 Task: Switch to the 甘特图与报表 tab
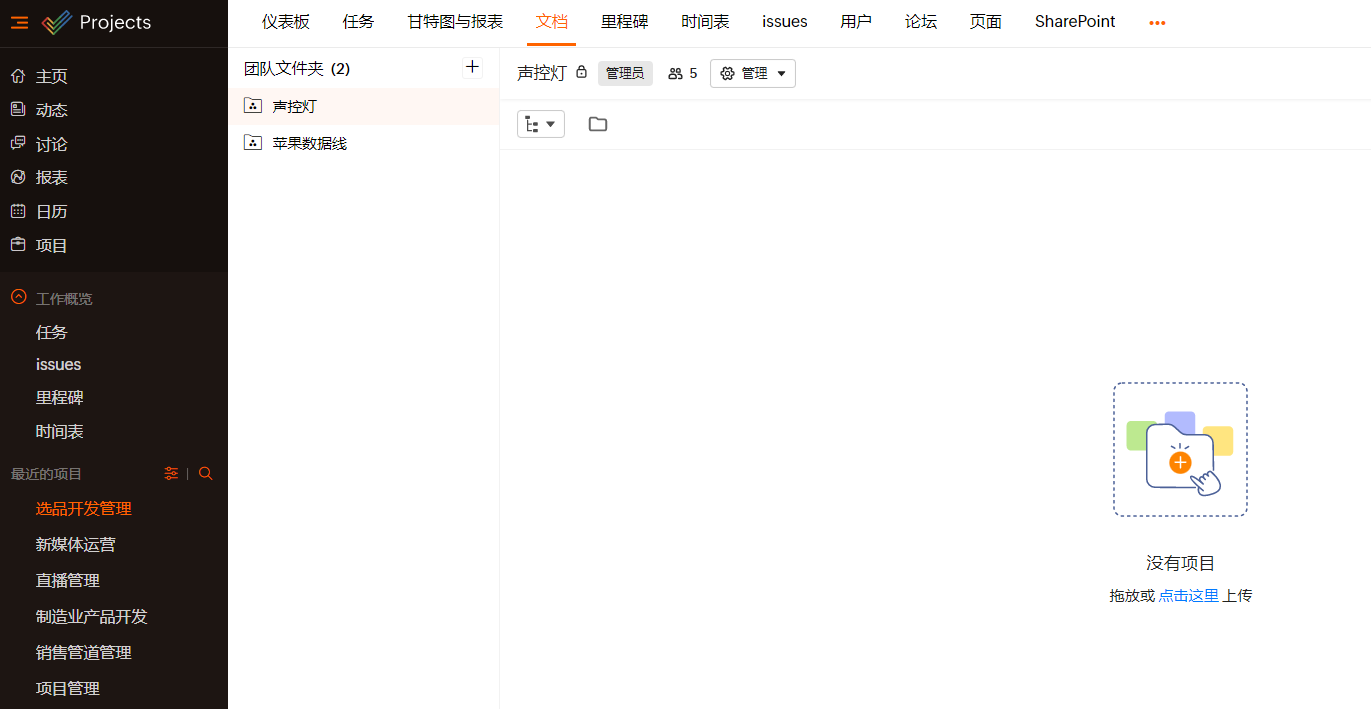pyautogui.click(x=455, y=22)
